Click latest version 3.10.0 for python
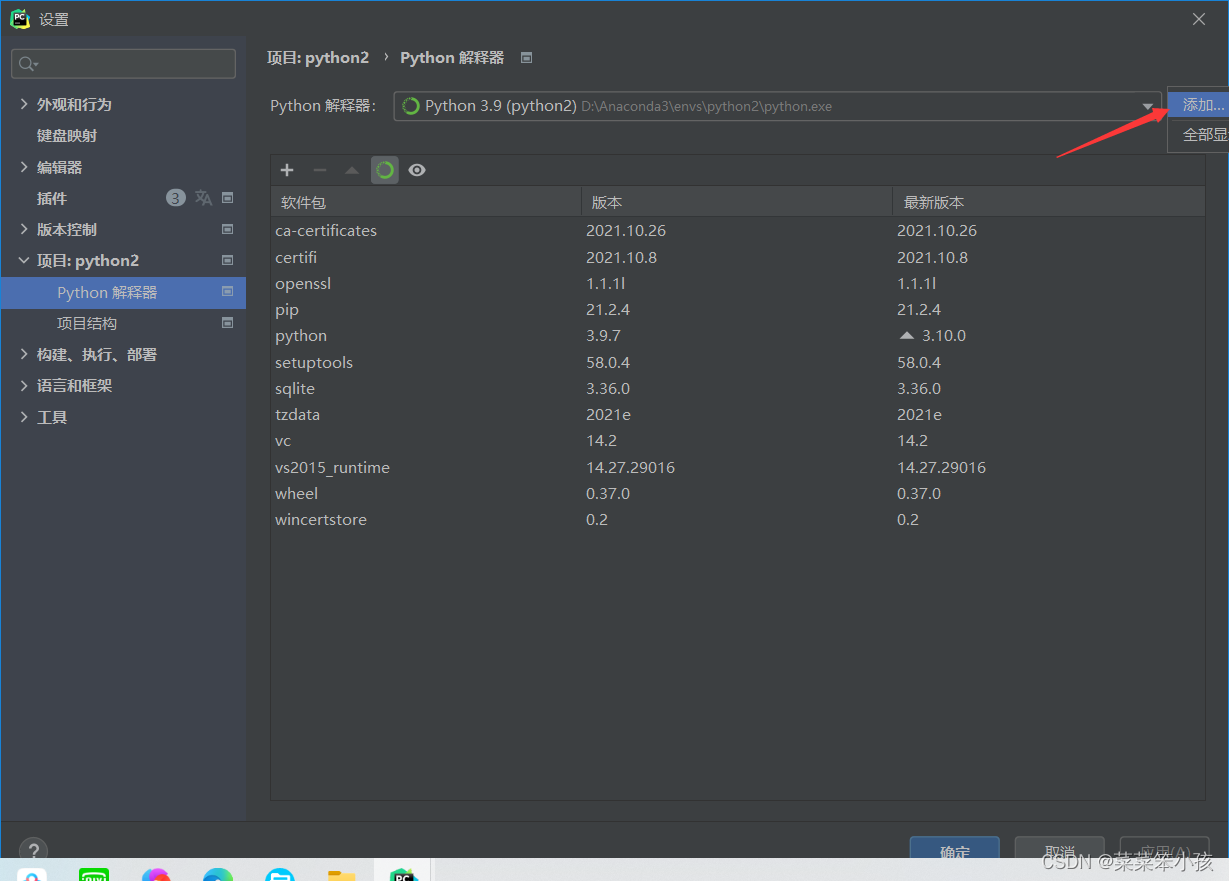Viewport: 1229px width, 881px height. (944, 336)
